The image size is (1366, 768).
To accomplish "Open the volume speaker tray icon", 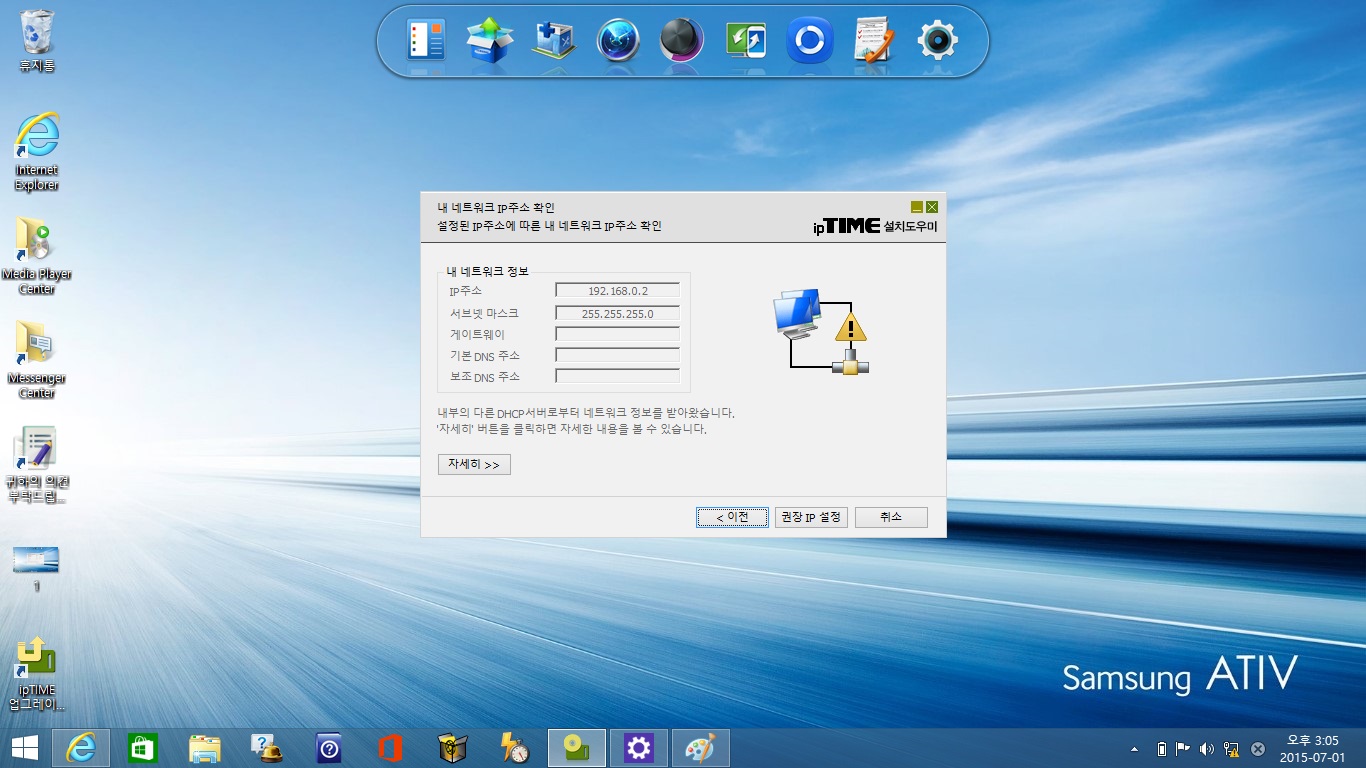I will click(1206, 749).
